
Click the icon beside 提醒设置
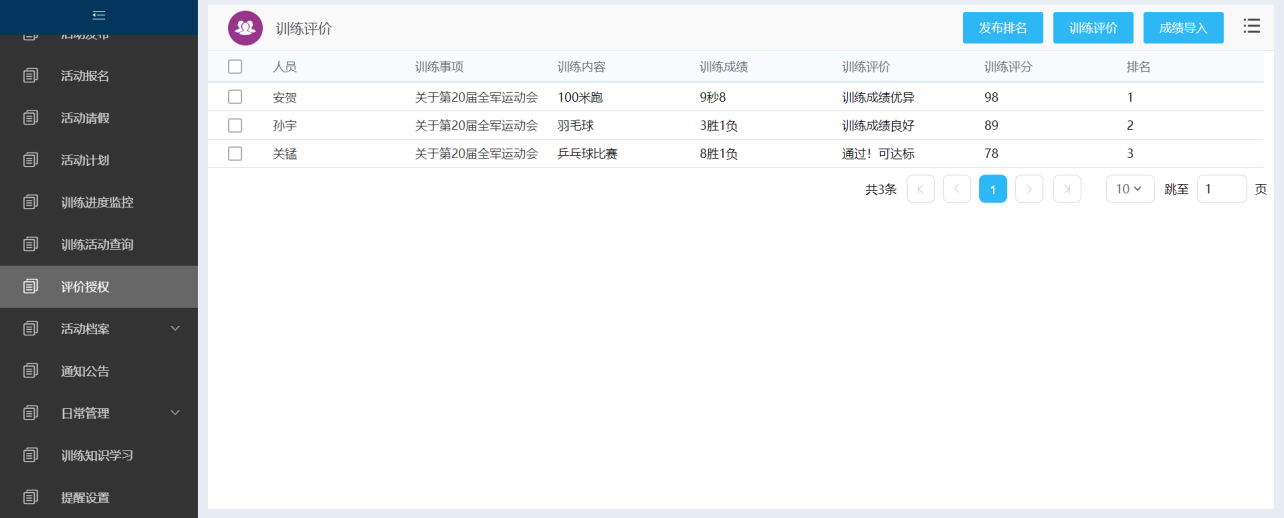coord(31,497)
